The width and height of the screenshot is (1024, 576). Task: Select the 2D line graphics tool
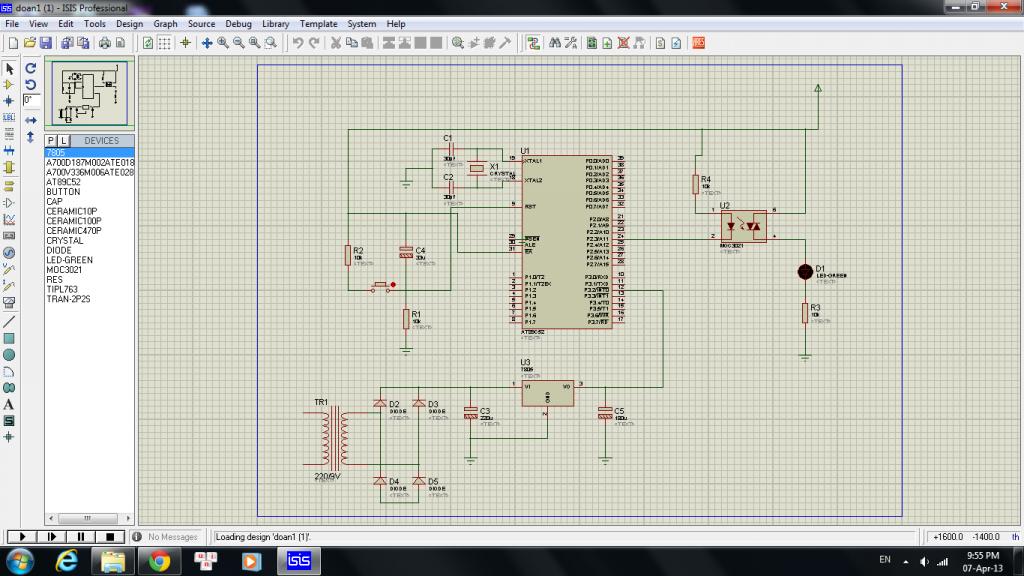click(9, 322)
